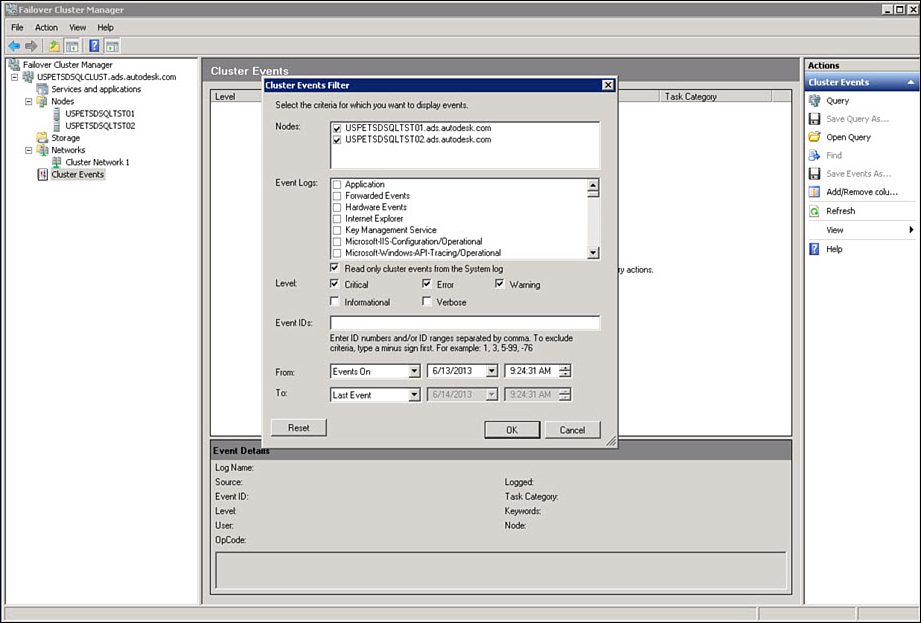Click the Refresh icon in Actions pane

pyautogui.click(x=815, y=211)
